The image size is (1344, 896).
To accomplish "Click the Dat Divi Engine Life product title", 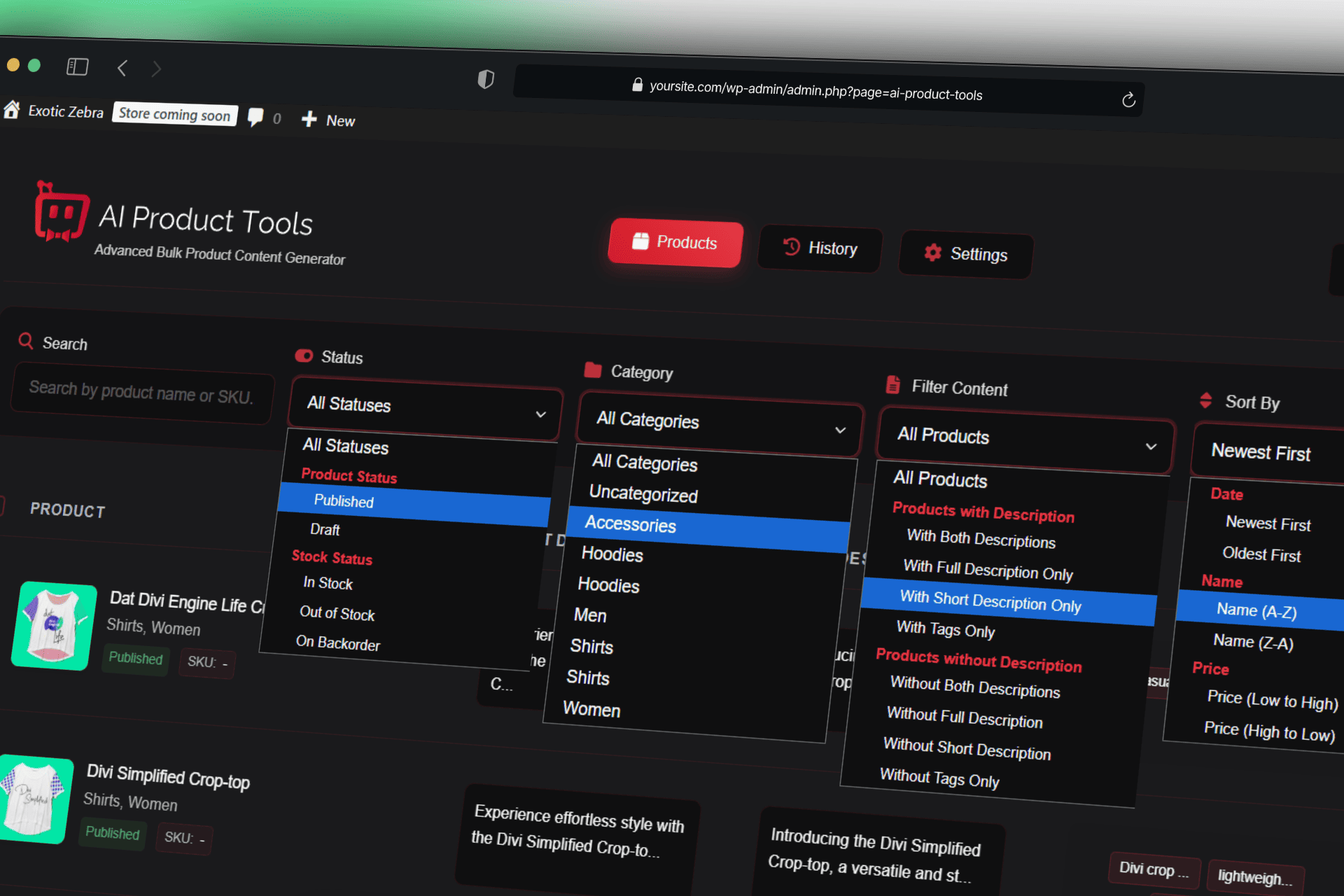I will (188, 601).
